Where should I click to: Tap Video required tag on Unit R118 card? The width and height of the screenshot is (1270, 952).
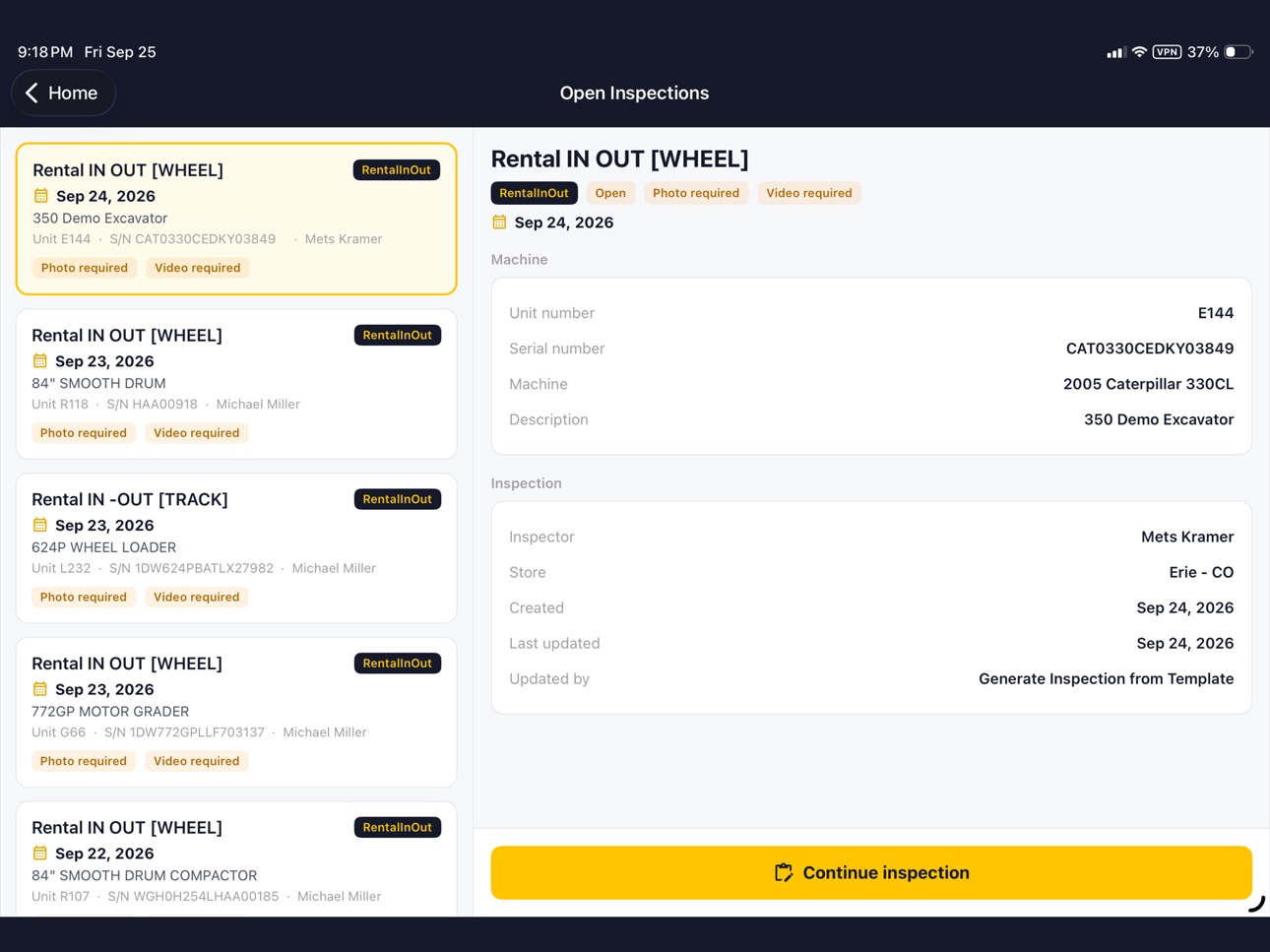coord(197,433)
